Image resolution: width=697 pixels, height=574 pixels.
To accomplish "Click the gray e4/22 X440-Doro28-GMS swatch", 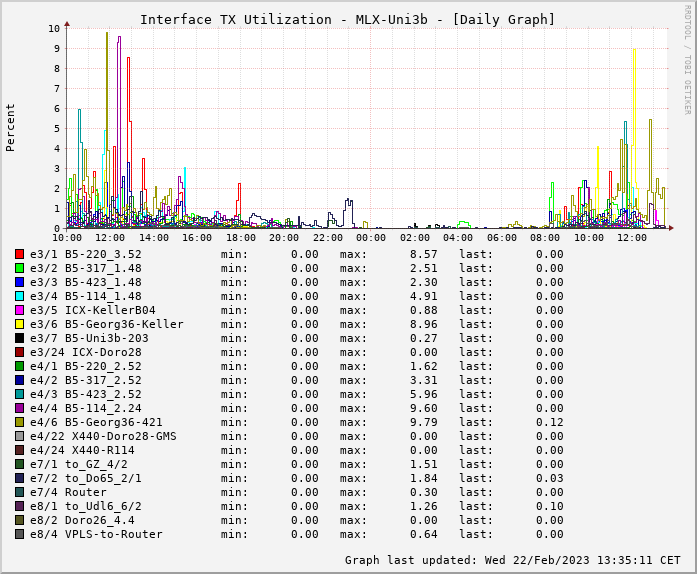I will (x=19, y=436).
